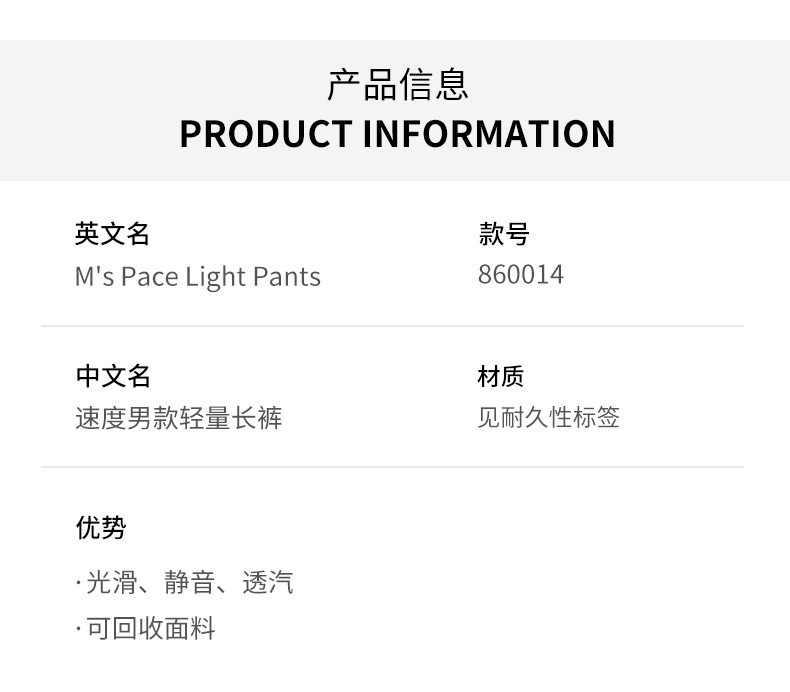Click the divider line below 英文名 row
This screenshot has width=790, height=692.
click(x=392, y=326)
